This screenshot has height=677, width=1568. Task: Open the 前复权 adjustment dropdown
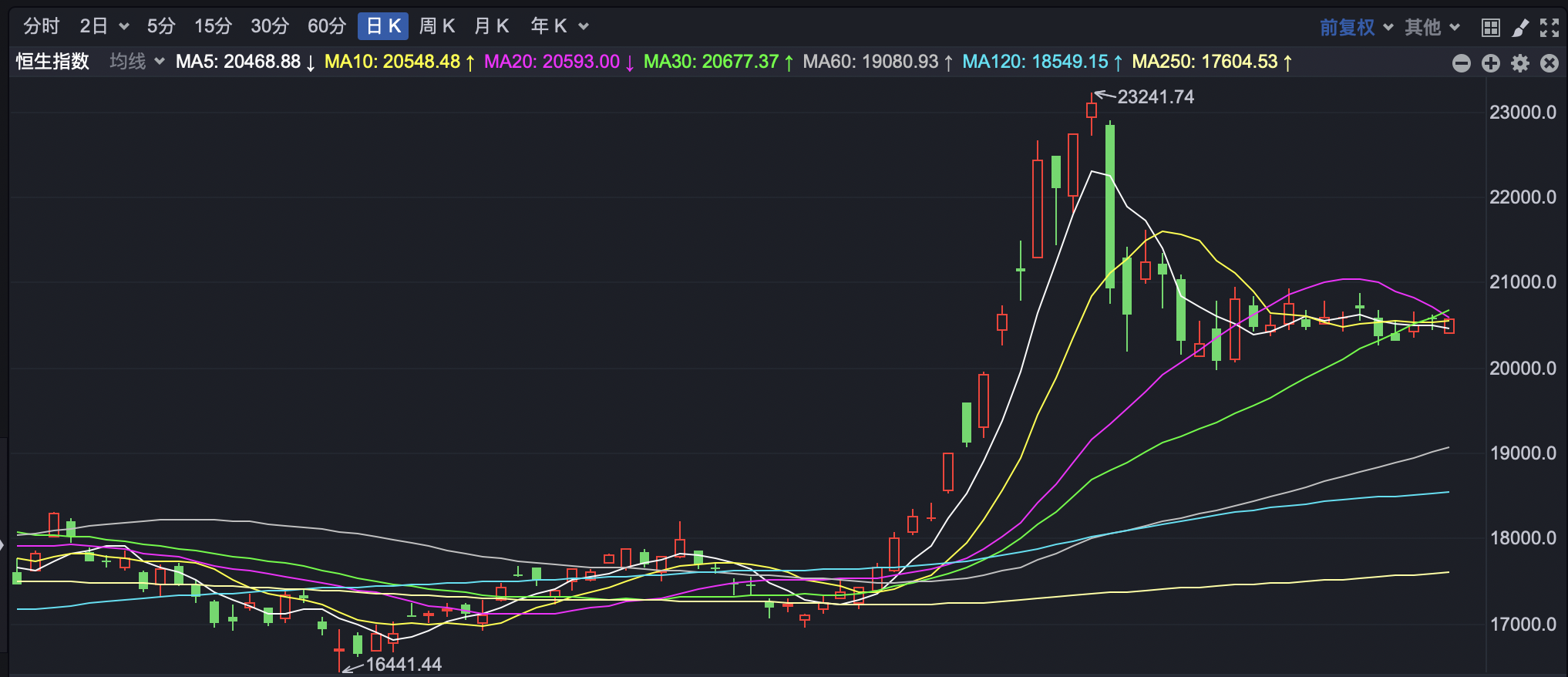coord(1356,28)
